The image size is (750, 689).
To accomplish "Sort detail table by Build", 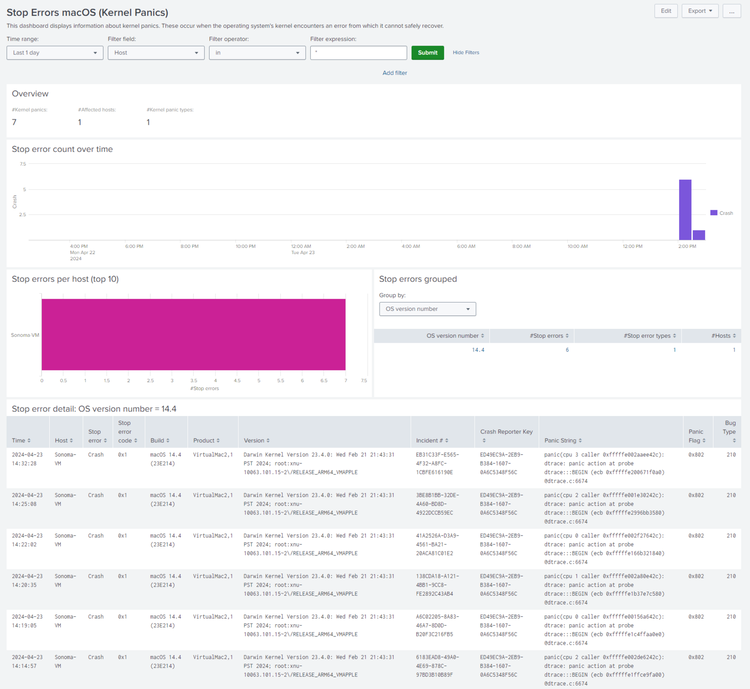I will pos(160,441).
